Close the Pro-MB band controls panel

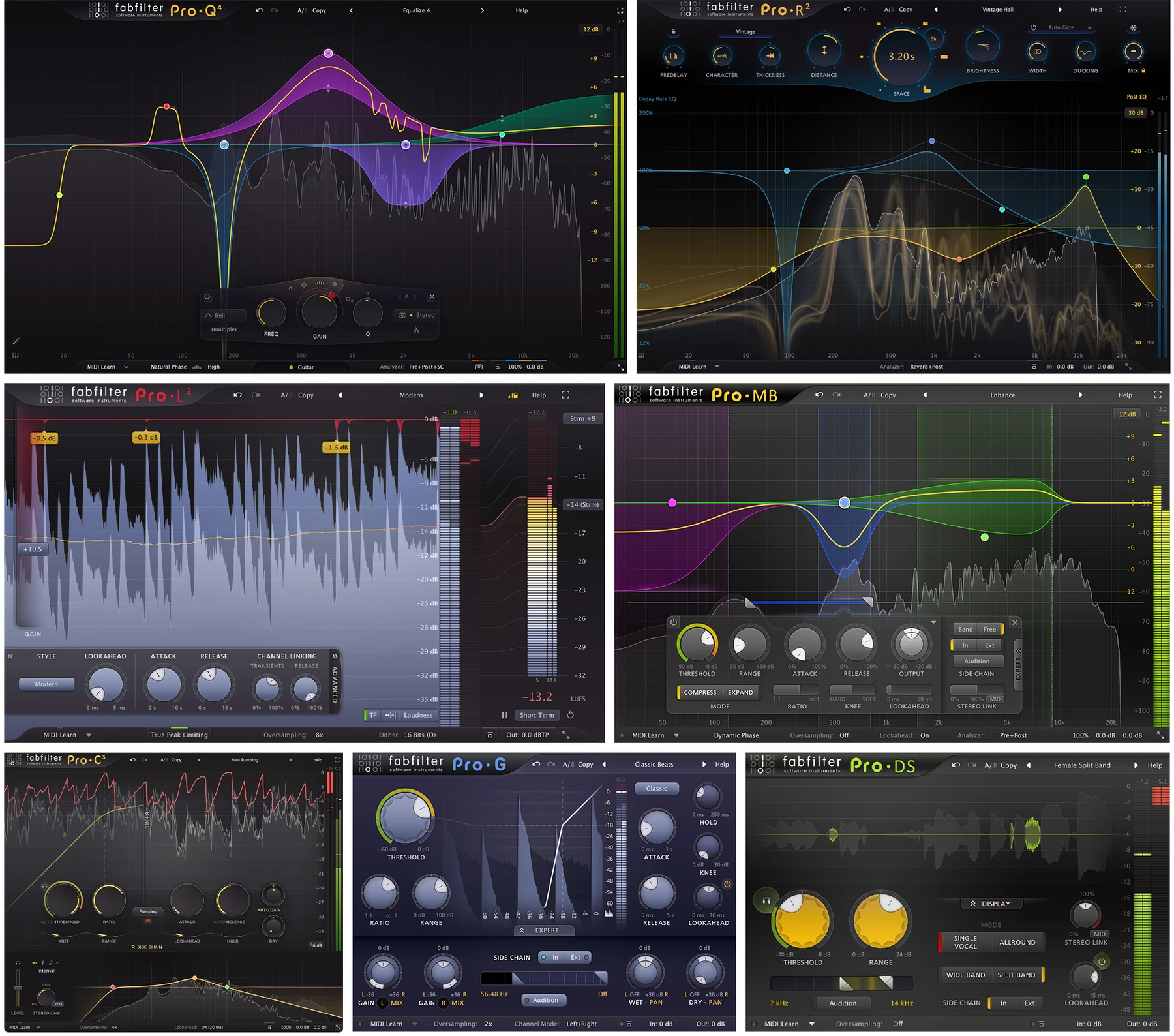pyautogui.click(x=1015, y=623)
